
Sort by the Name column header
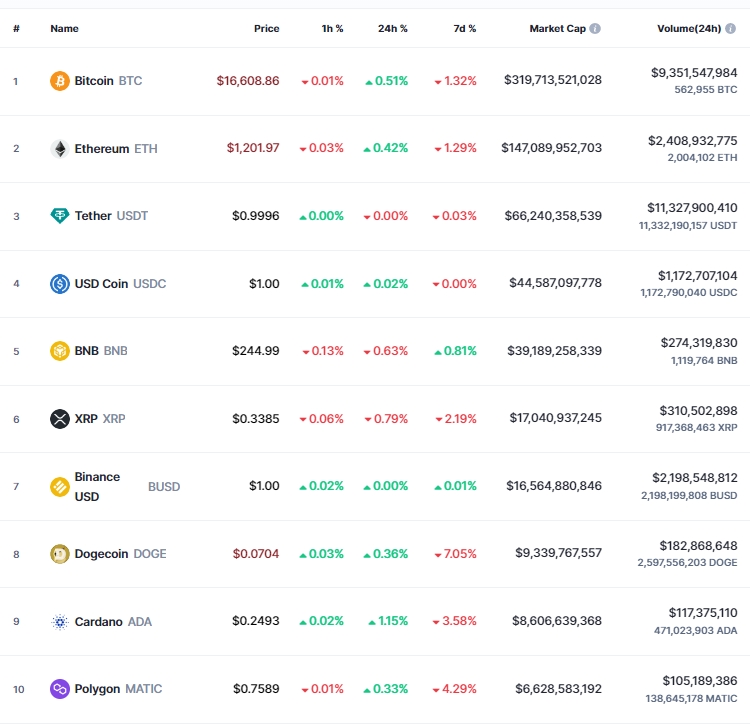tap(64, 29)
